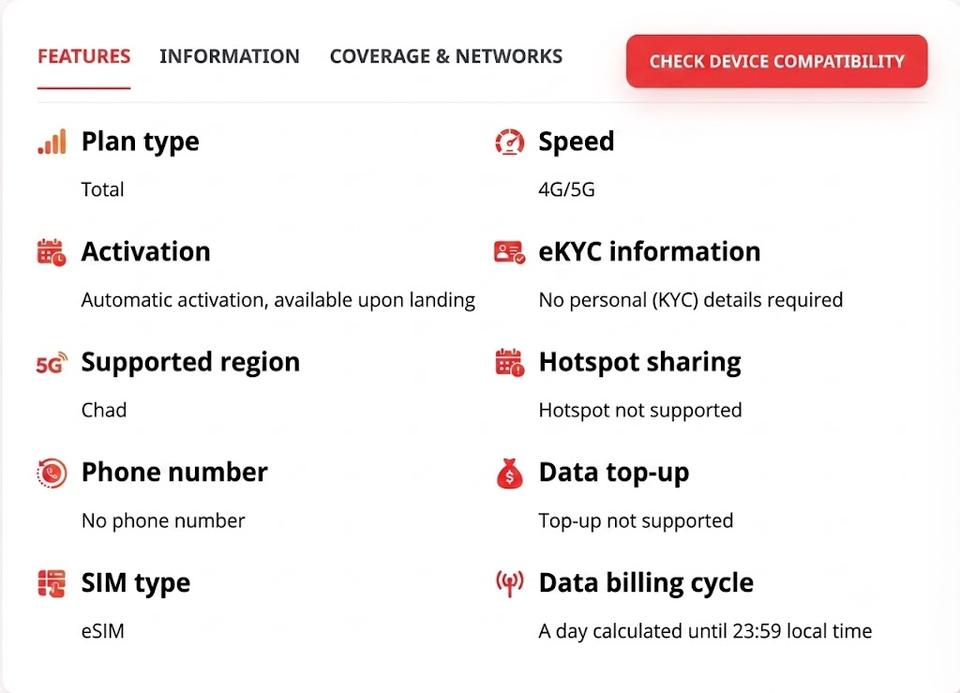This screenshot has height=693, width=960.
Task: Click the ID card icon for eKYC information
Action: coord(509,252)
